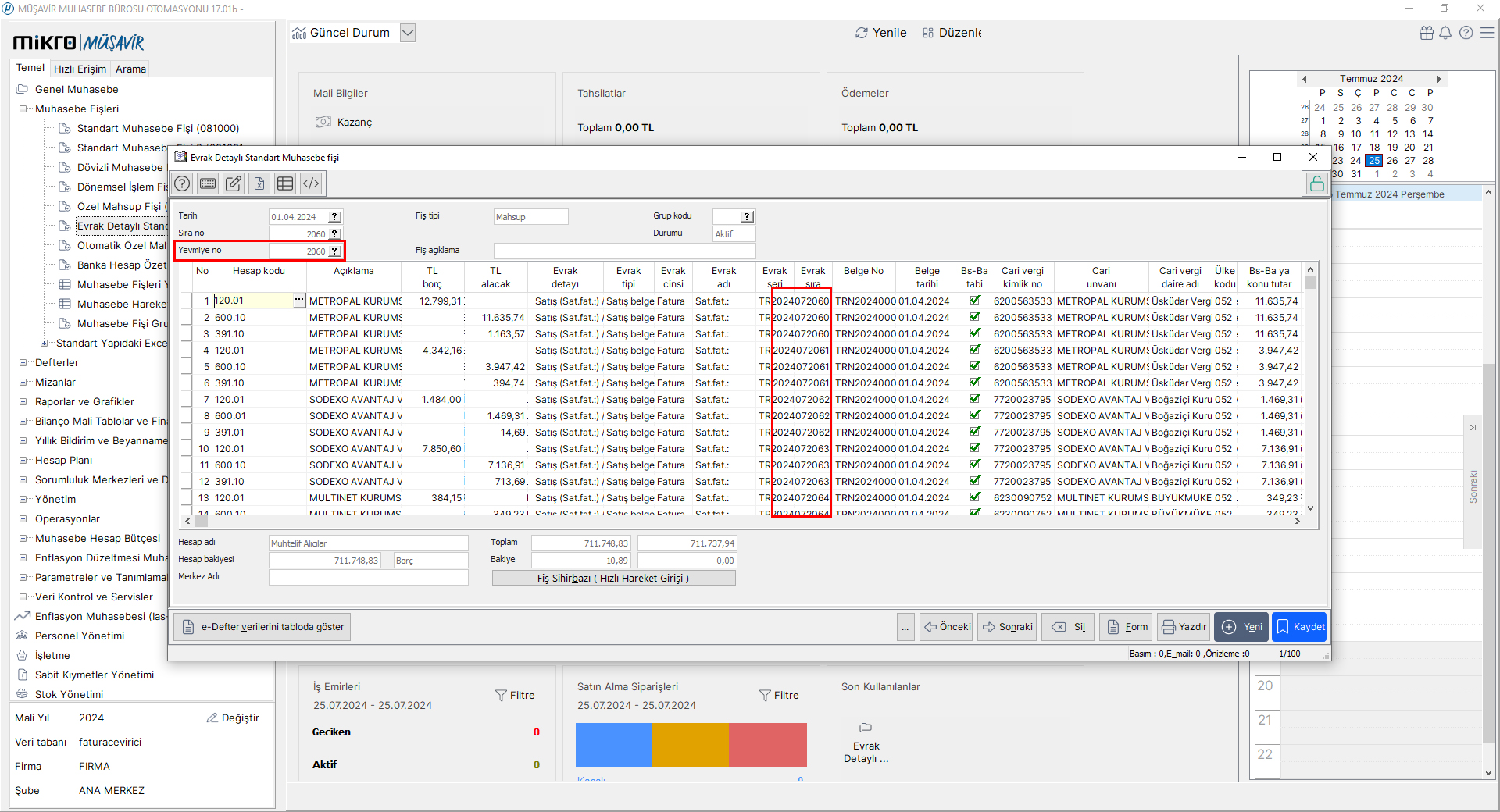This screenshot has height=812, width=1500.
Task: Open the Tarih field lookup button
Action: (335, 217)
